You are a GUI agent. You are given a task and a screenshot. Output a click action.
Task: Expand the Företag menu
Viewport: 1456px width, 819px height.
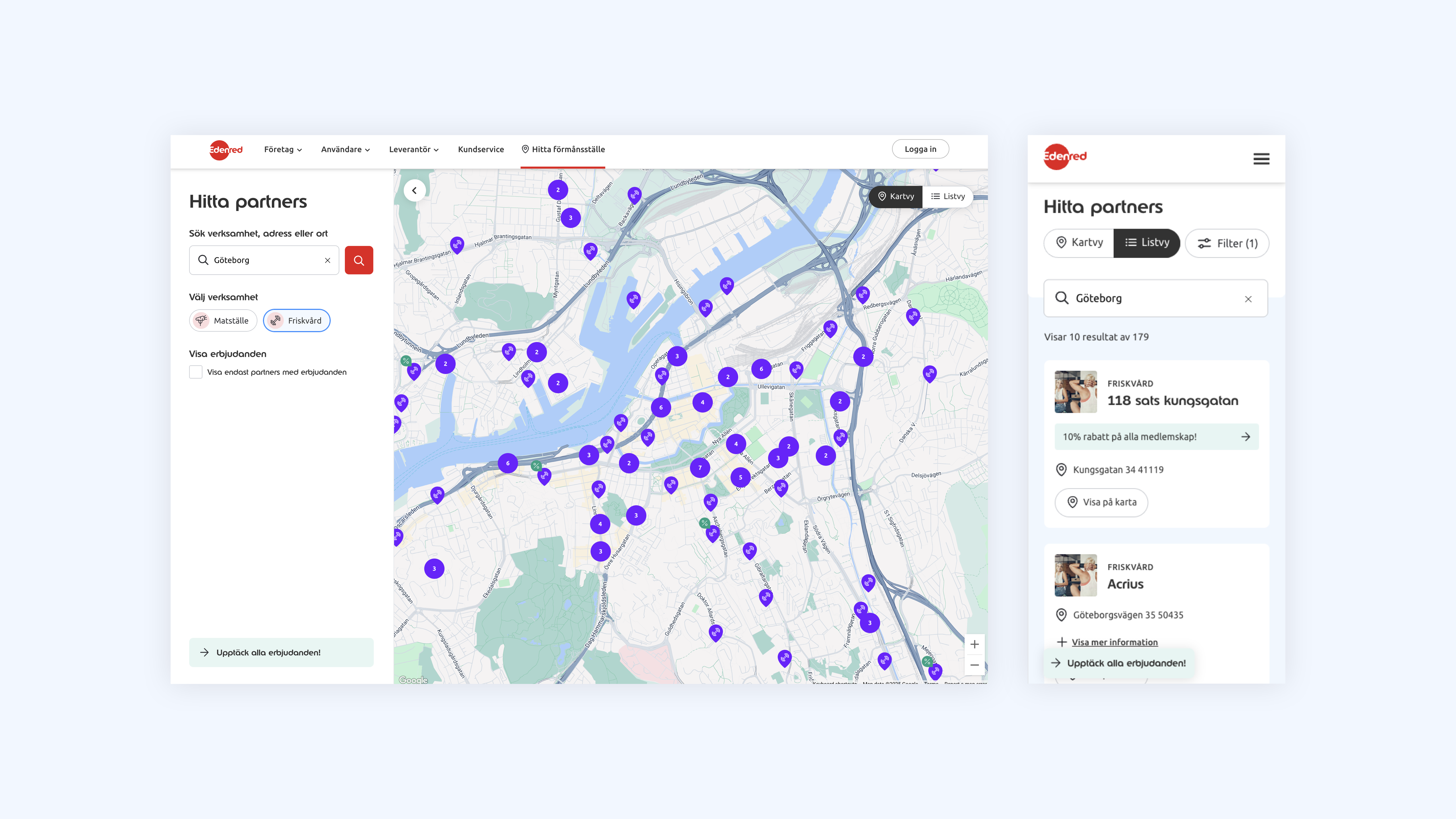tap(283, 150)
